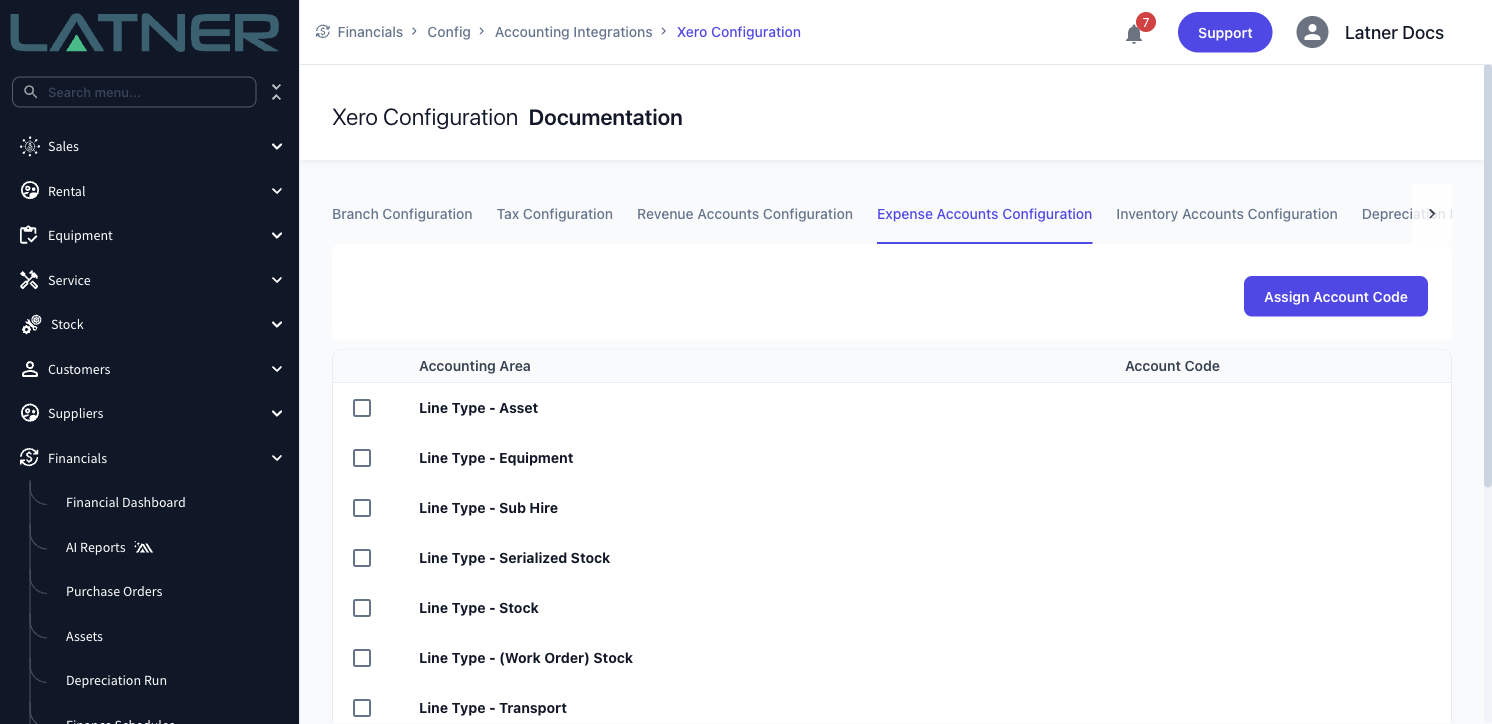Open notifications bell with 7 alerts
The width and height of the screenshot is (1492, 724).
coord(1134,33)
